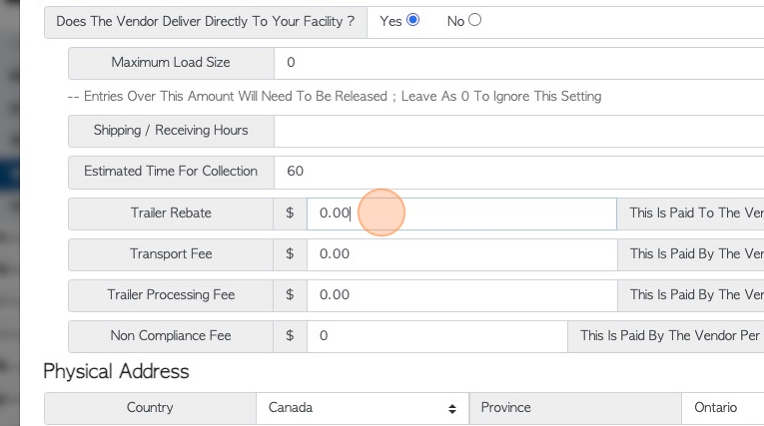Click the Estimated Time For Collection field
Image resolution: width=764 pixels, height=426 pixels.
pos(519,172)
